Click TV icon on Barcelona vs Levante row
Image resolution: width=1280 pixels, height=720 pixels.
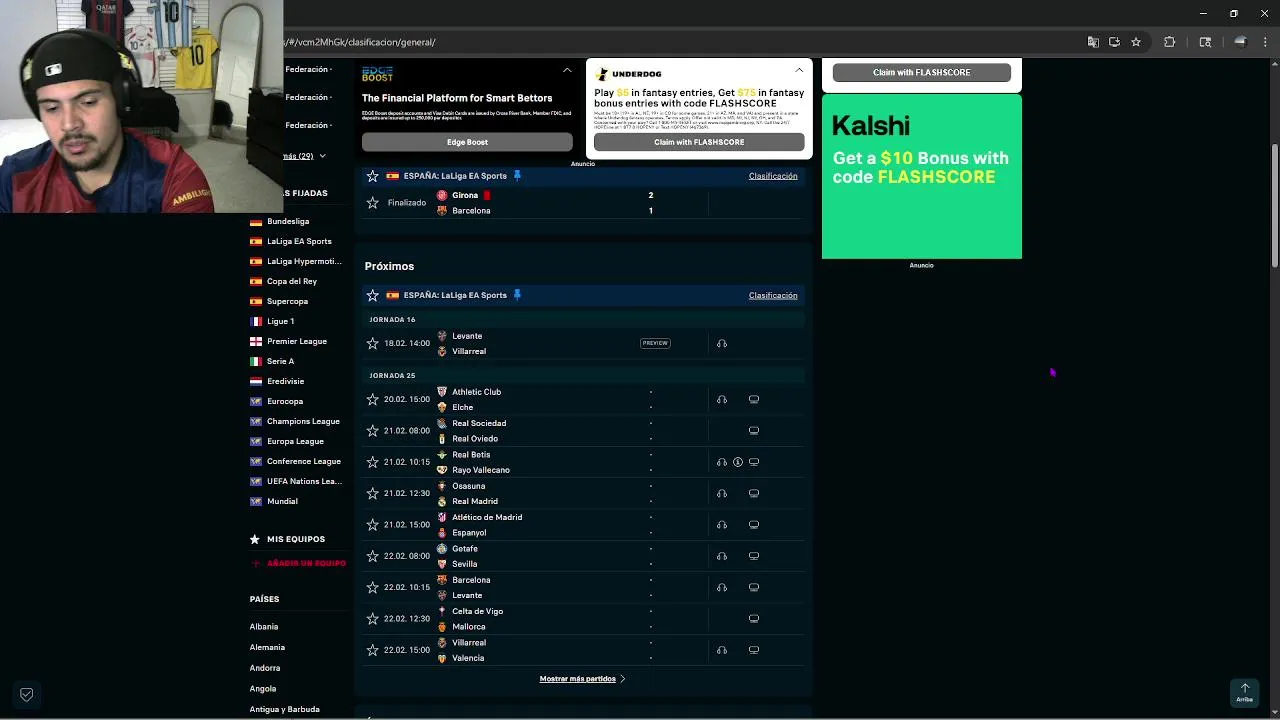pyautogui.click(x=754, y=587)
